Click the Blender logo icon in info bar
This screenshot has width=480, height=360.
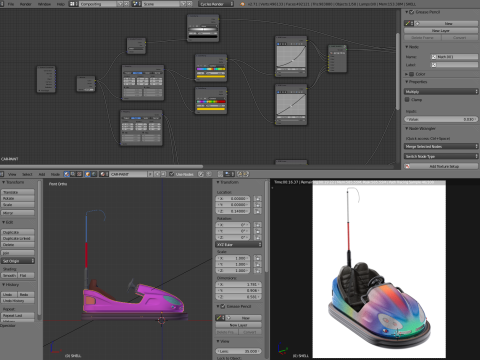242,4
